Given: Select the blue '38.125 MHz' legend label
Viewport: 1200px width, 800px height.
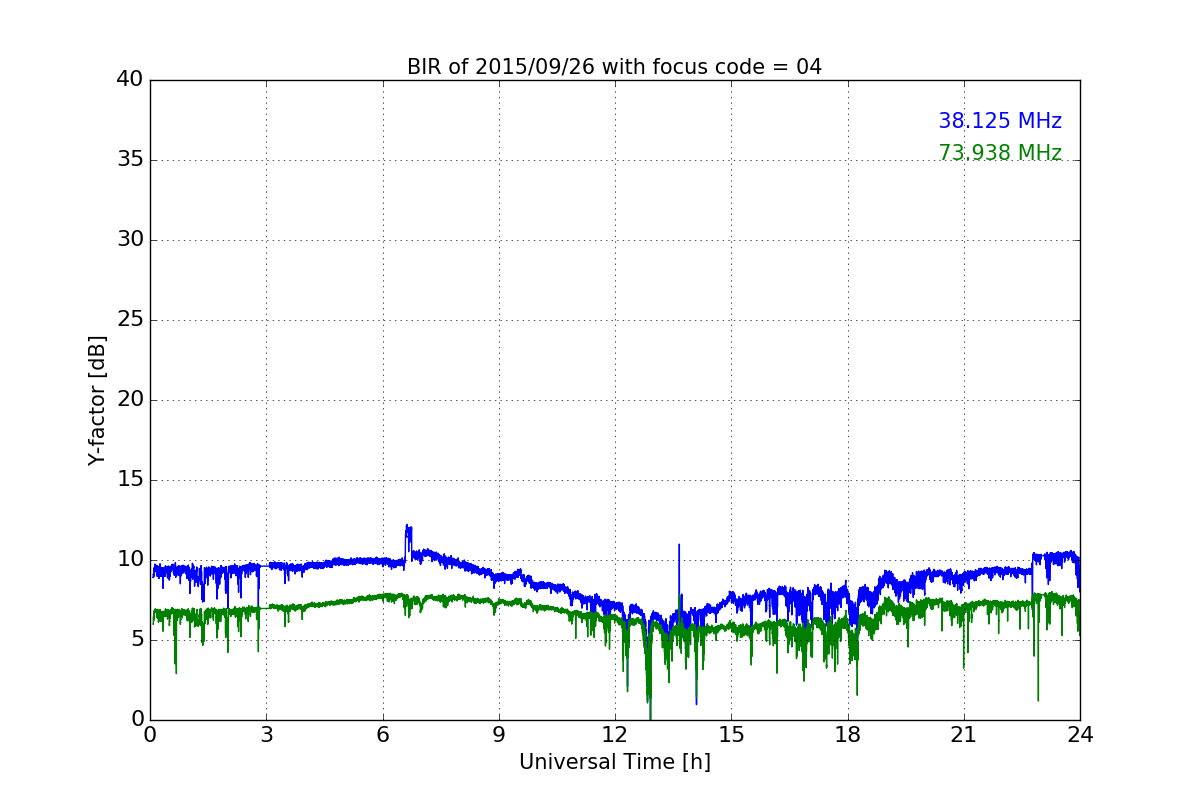Looking at the screenshot, I should 1000,121.
